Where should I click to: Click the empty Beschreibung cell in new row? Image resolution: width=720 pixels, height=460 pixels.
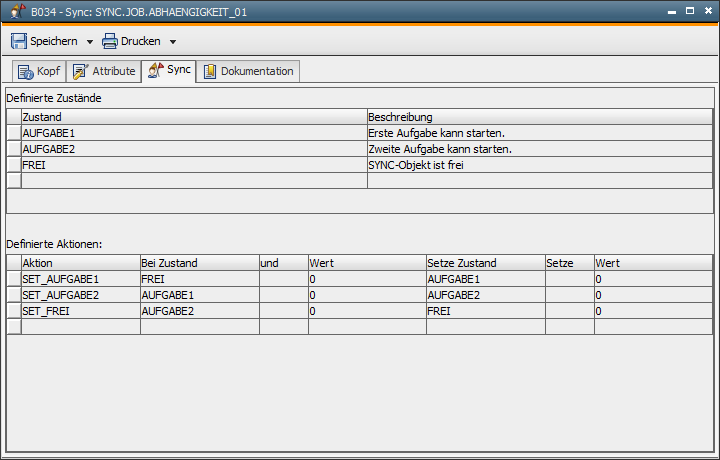click(x=540, y=181)
